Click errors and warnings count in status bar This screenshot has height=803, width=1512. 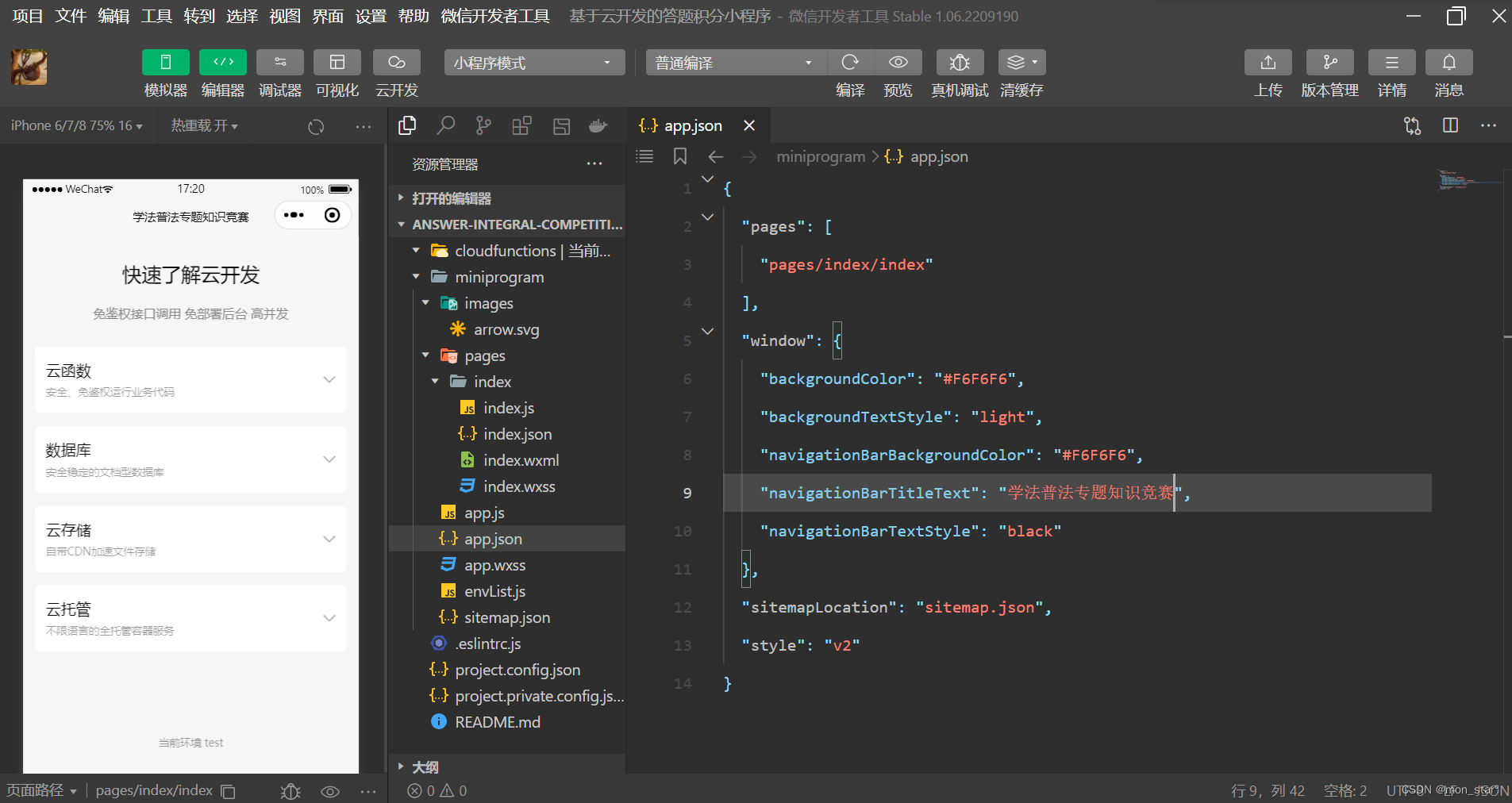437,790
